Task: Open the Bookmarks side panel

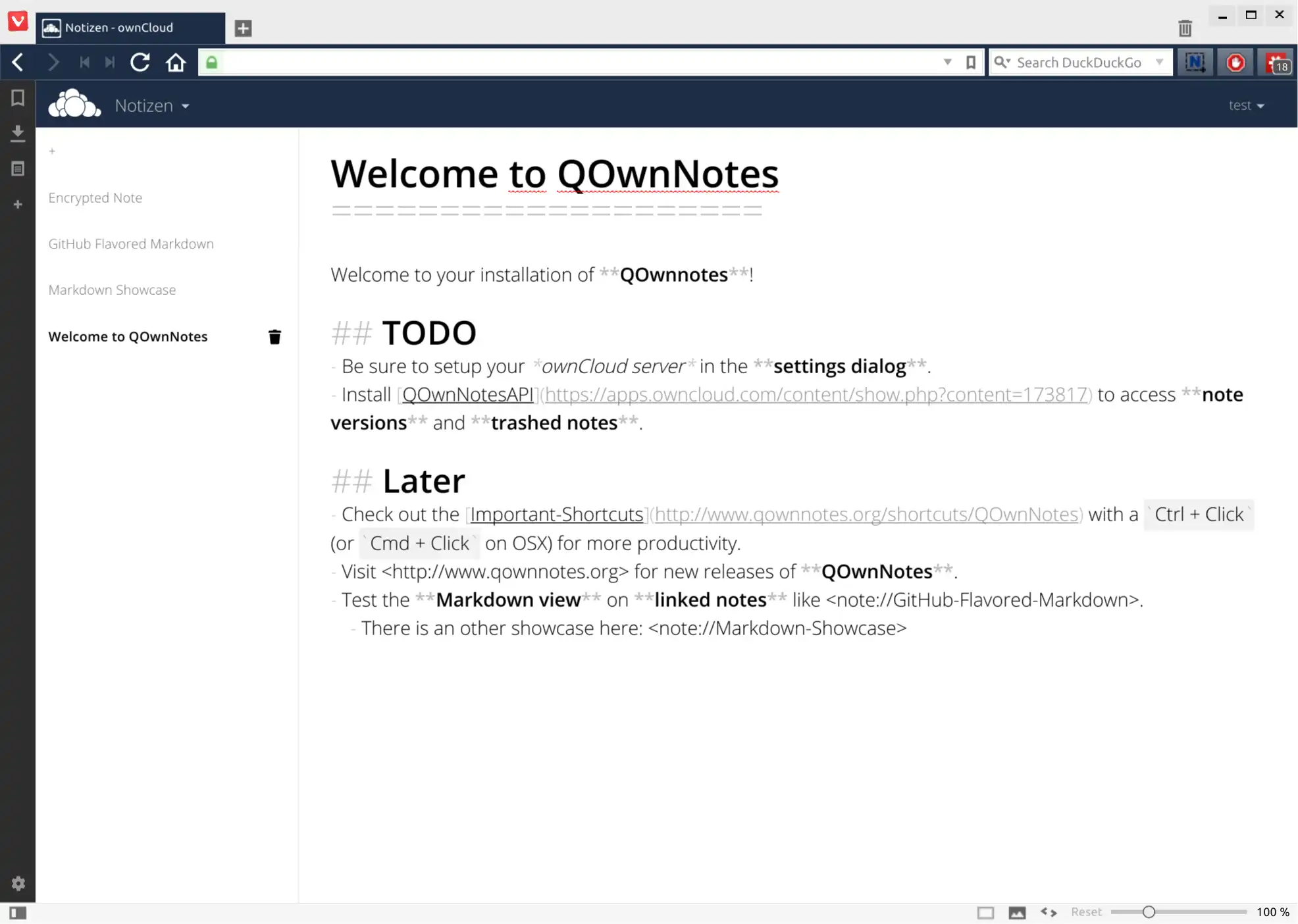Action: click(18, 97)
